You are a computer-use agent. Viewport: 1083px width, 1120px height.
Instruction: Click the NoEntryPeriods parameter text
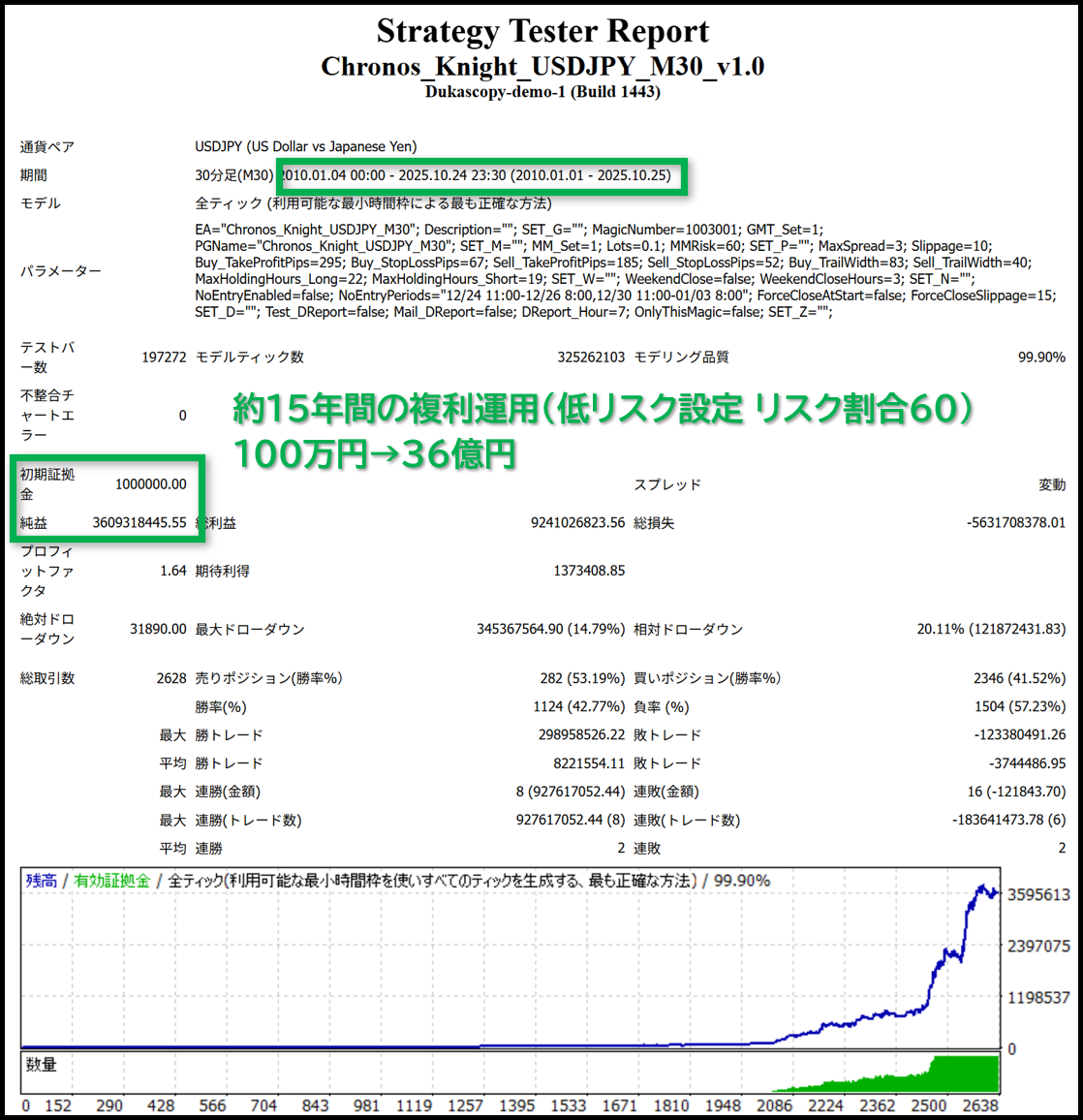543,295
